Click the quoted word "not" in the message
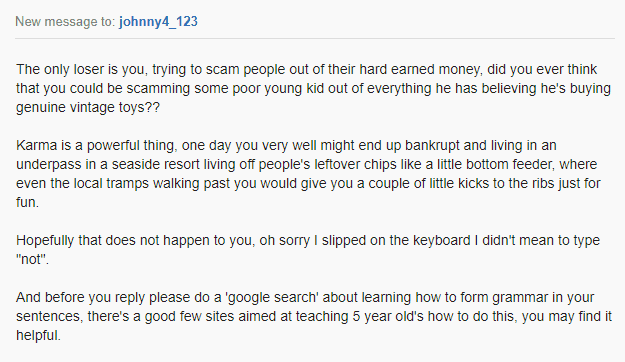The image size is (625, 362). (31, 260)
